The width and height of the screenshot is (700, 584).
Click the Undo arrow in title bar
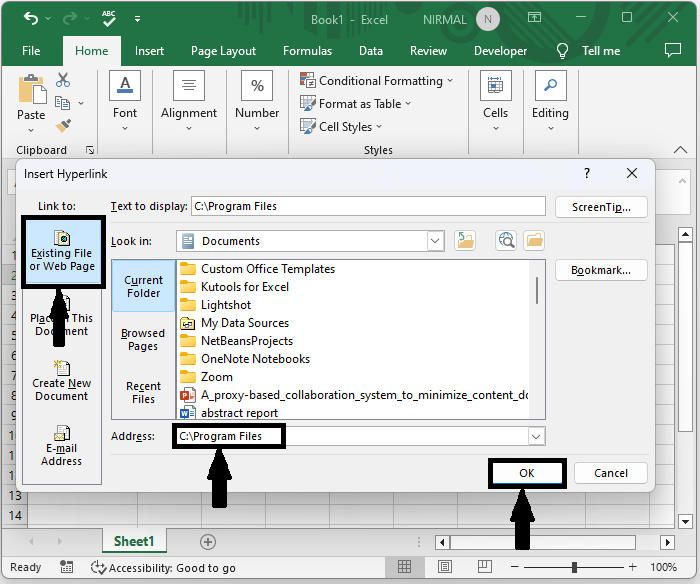(x=31, y=19)
